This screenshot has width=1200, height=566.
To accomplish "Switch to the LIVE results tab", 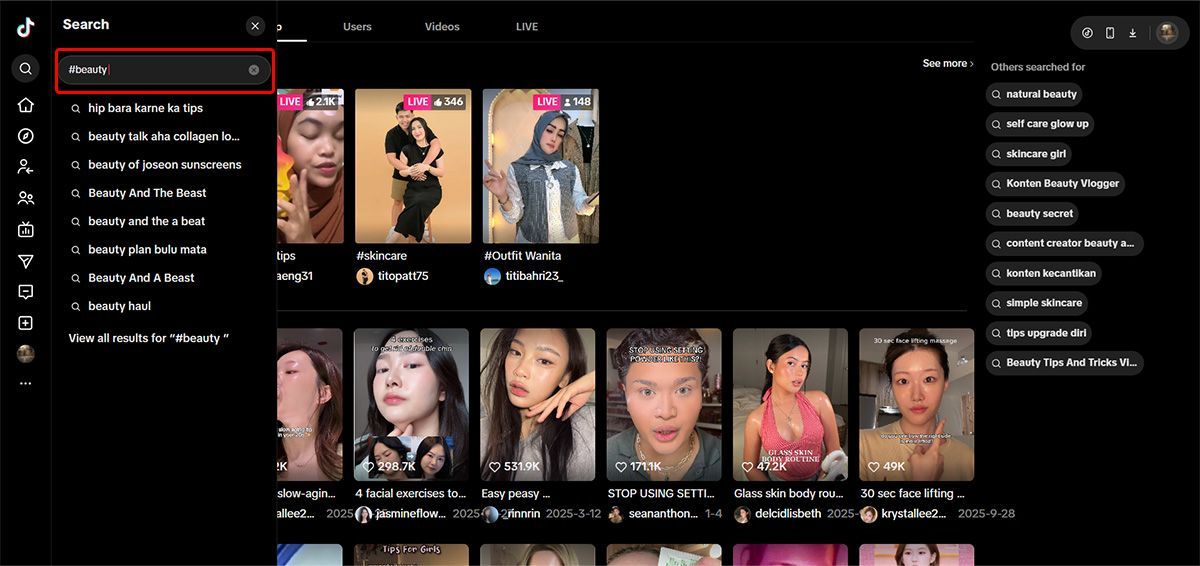I will pyautogui.click(x=527, y=27).
